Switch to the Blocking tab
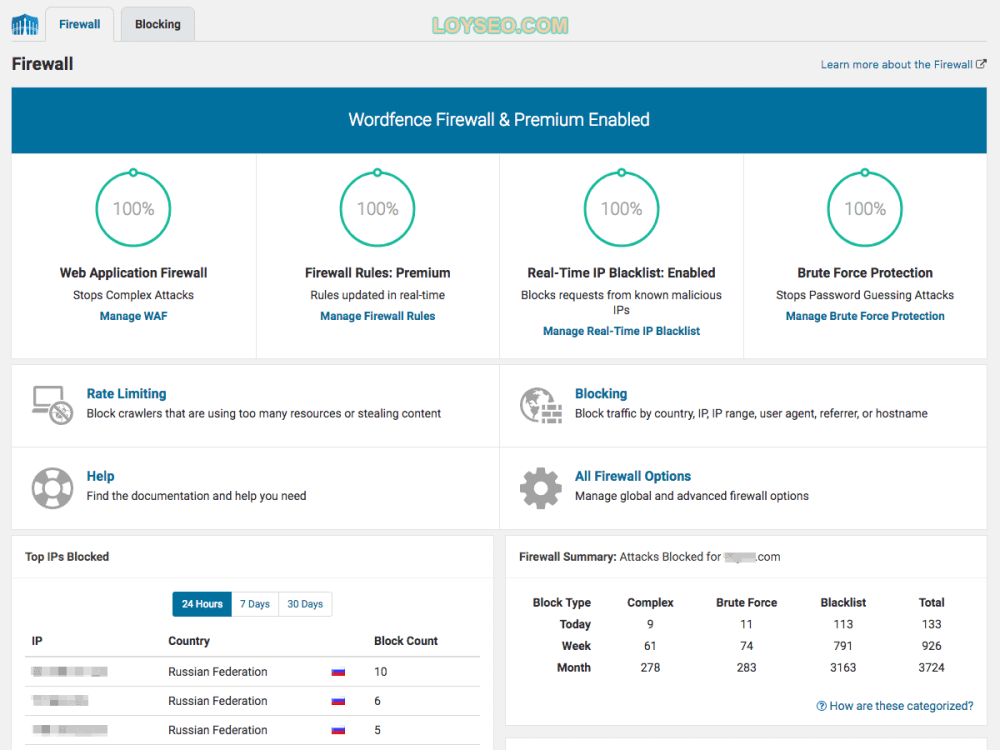 coord(158,24)
